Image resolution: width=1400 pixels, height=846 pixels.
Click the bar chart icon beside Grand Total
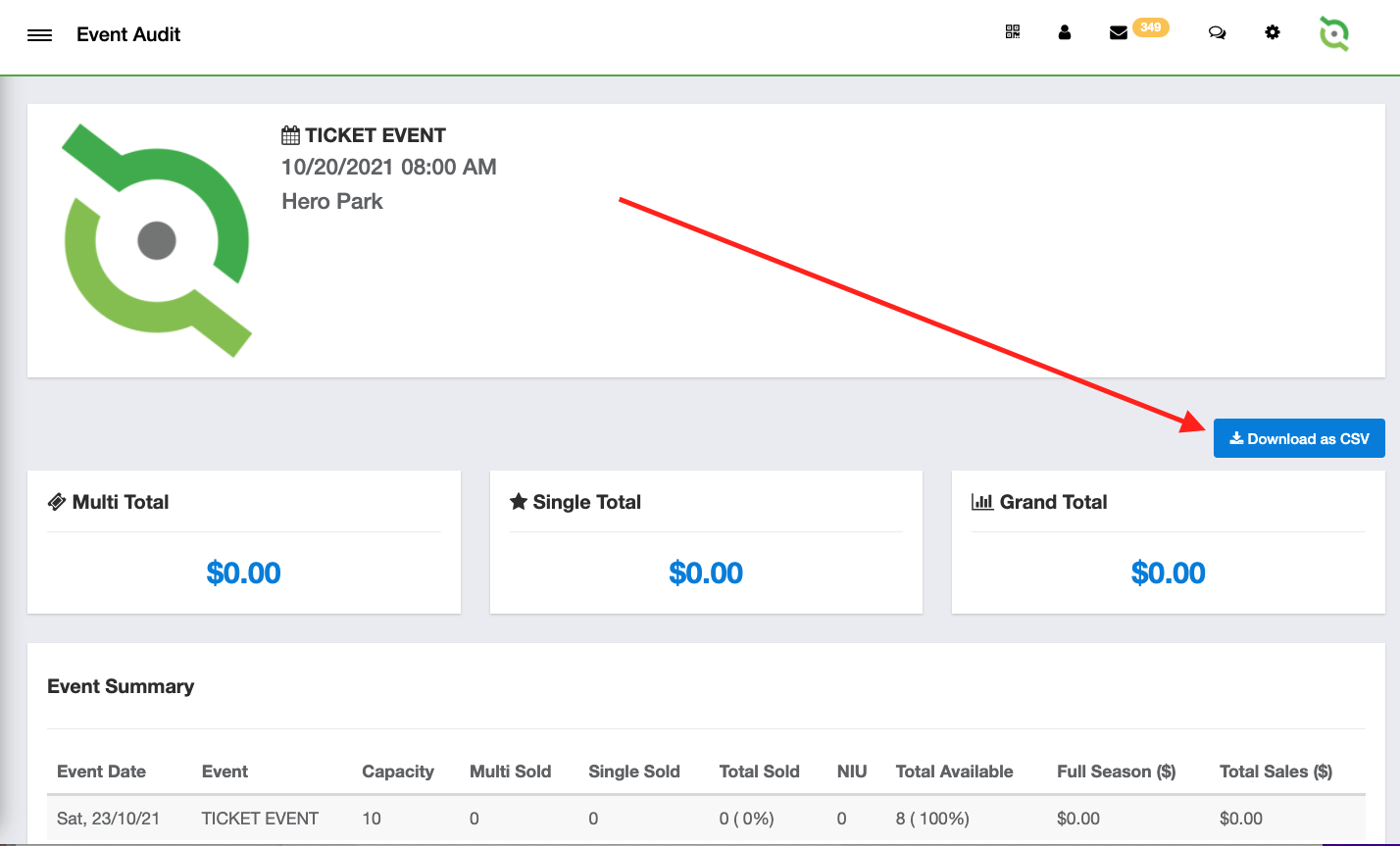pos(982,502)
